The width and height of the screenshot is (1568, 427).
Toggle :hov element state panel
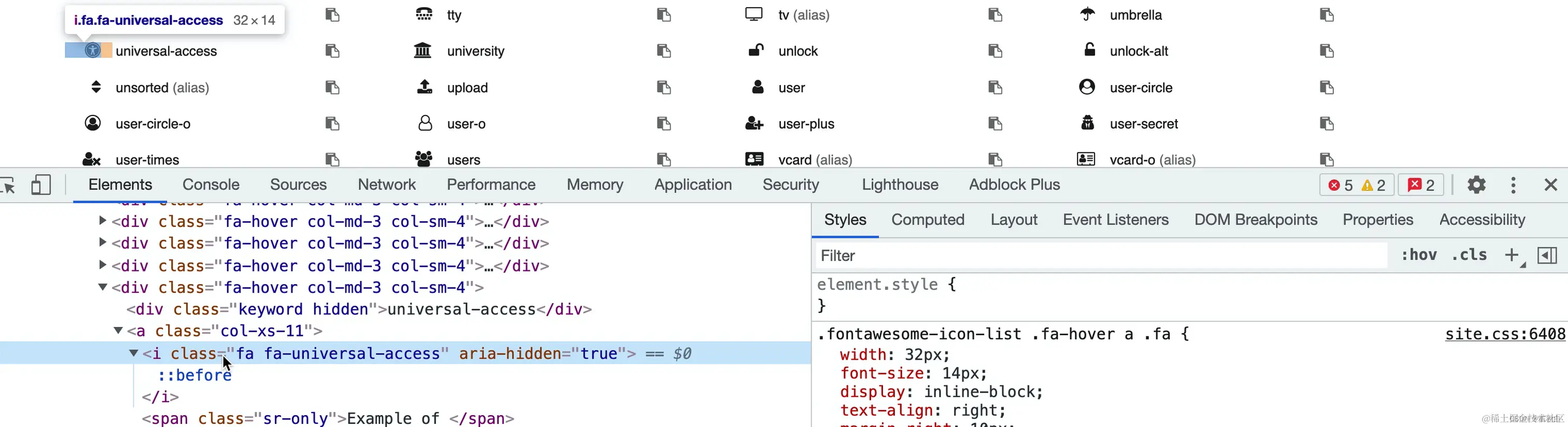click(1419, 255)
